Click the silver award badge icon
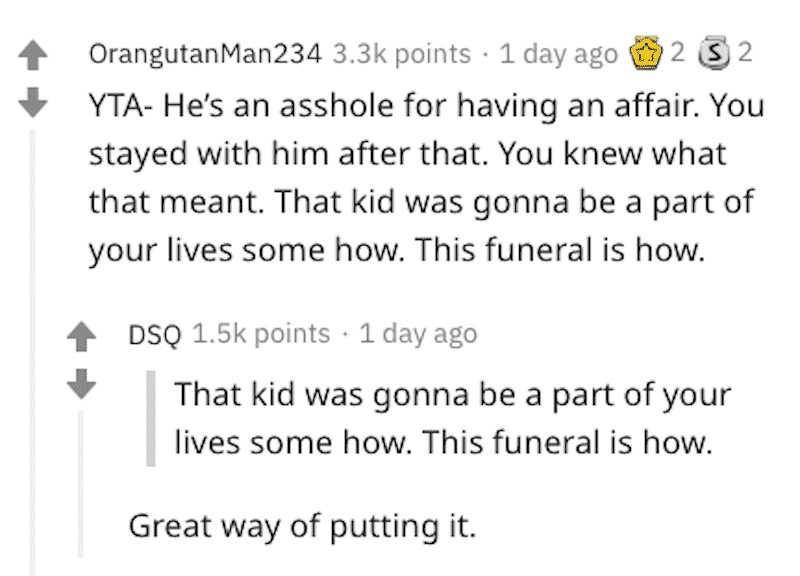800x576 pixels. click(714, 53)
